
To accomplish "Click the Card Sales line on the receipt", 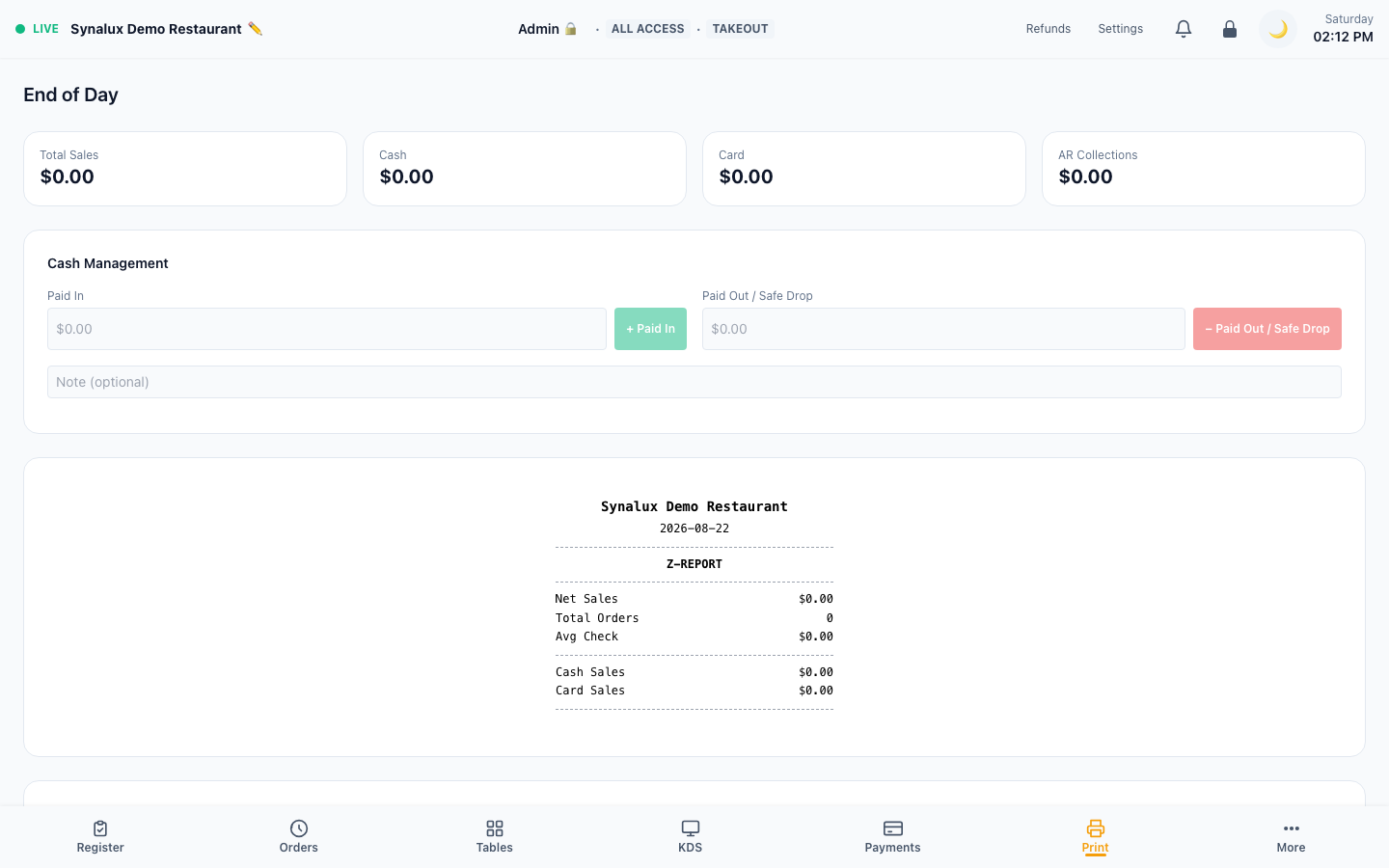I will pyautogui.click(x=694, y=691).
